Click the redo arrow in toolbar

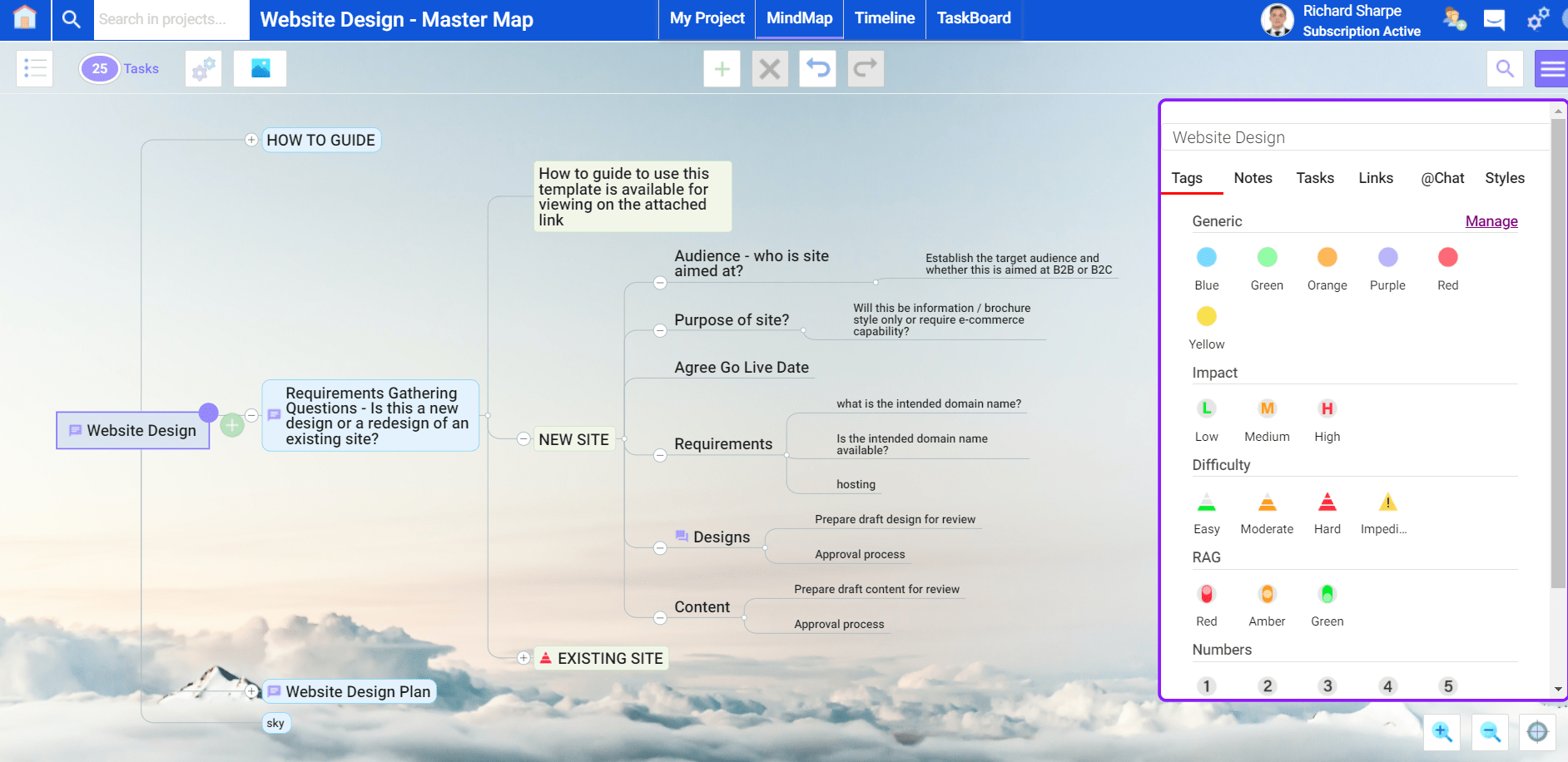866,68
